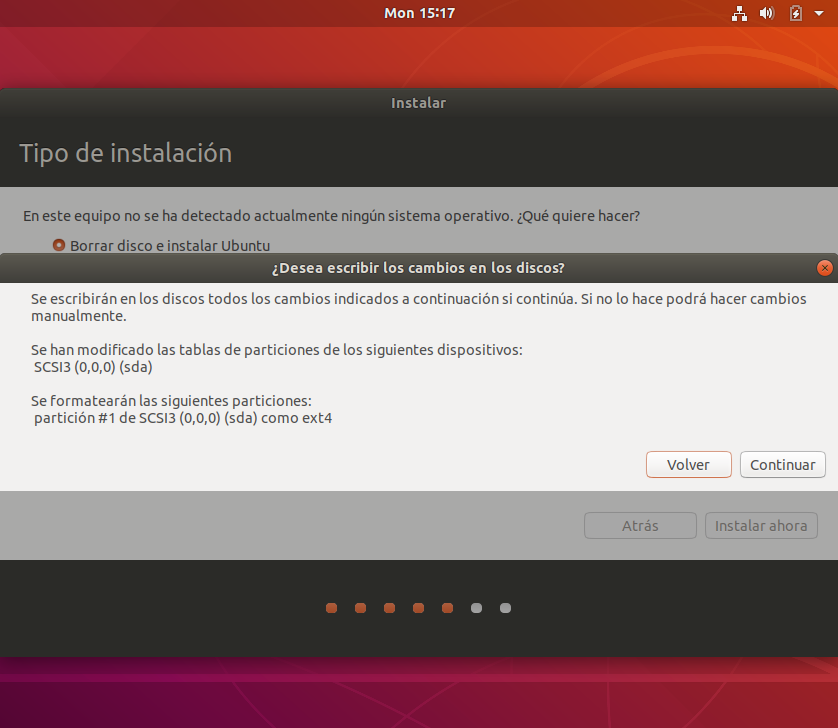This screenshot has width=838, height=728.
Task: Click the Instalar ahora button
Action: [761, 525]
